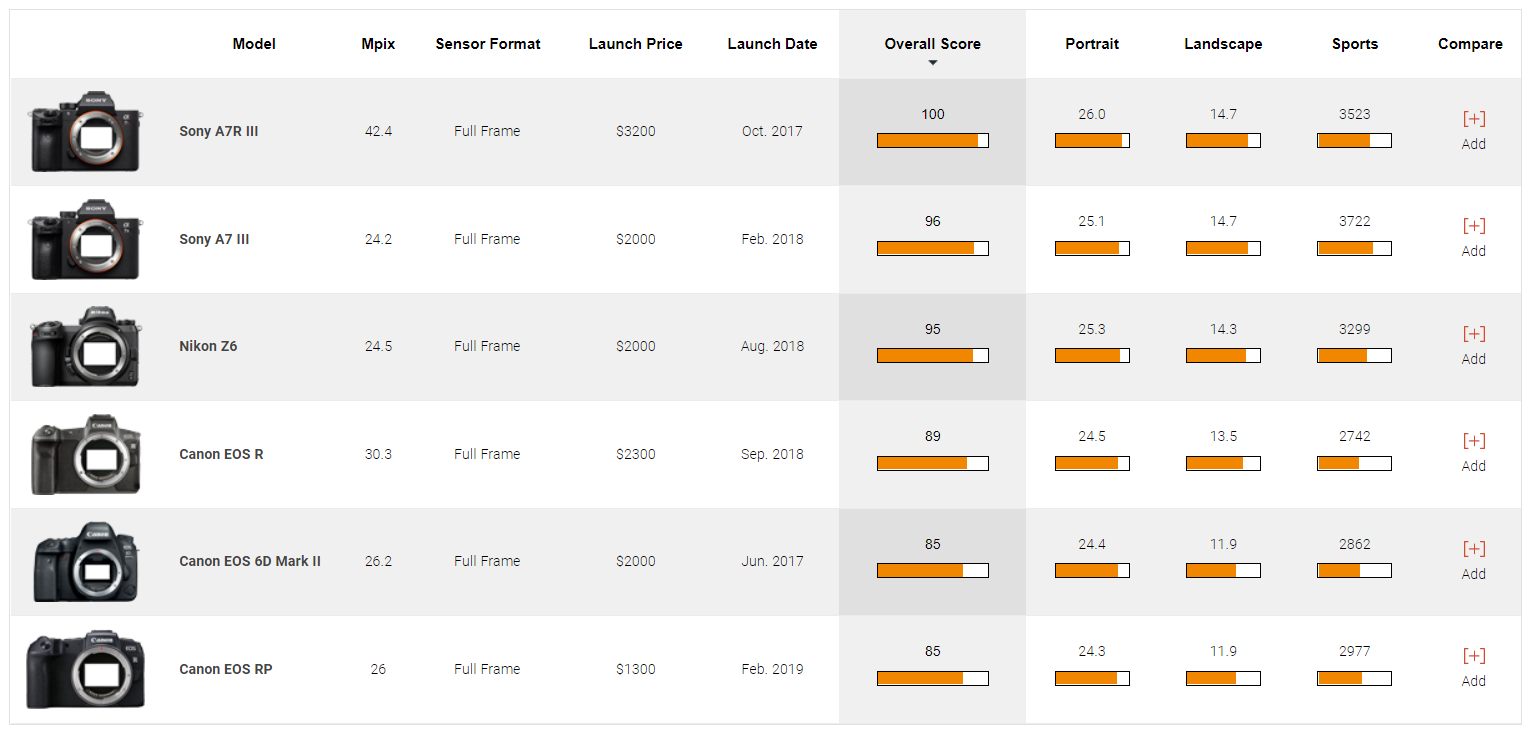
Task: Add Canon EOS RP to compare
Action: tap(1473, 657)
